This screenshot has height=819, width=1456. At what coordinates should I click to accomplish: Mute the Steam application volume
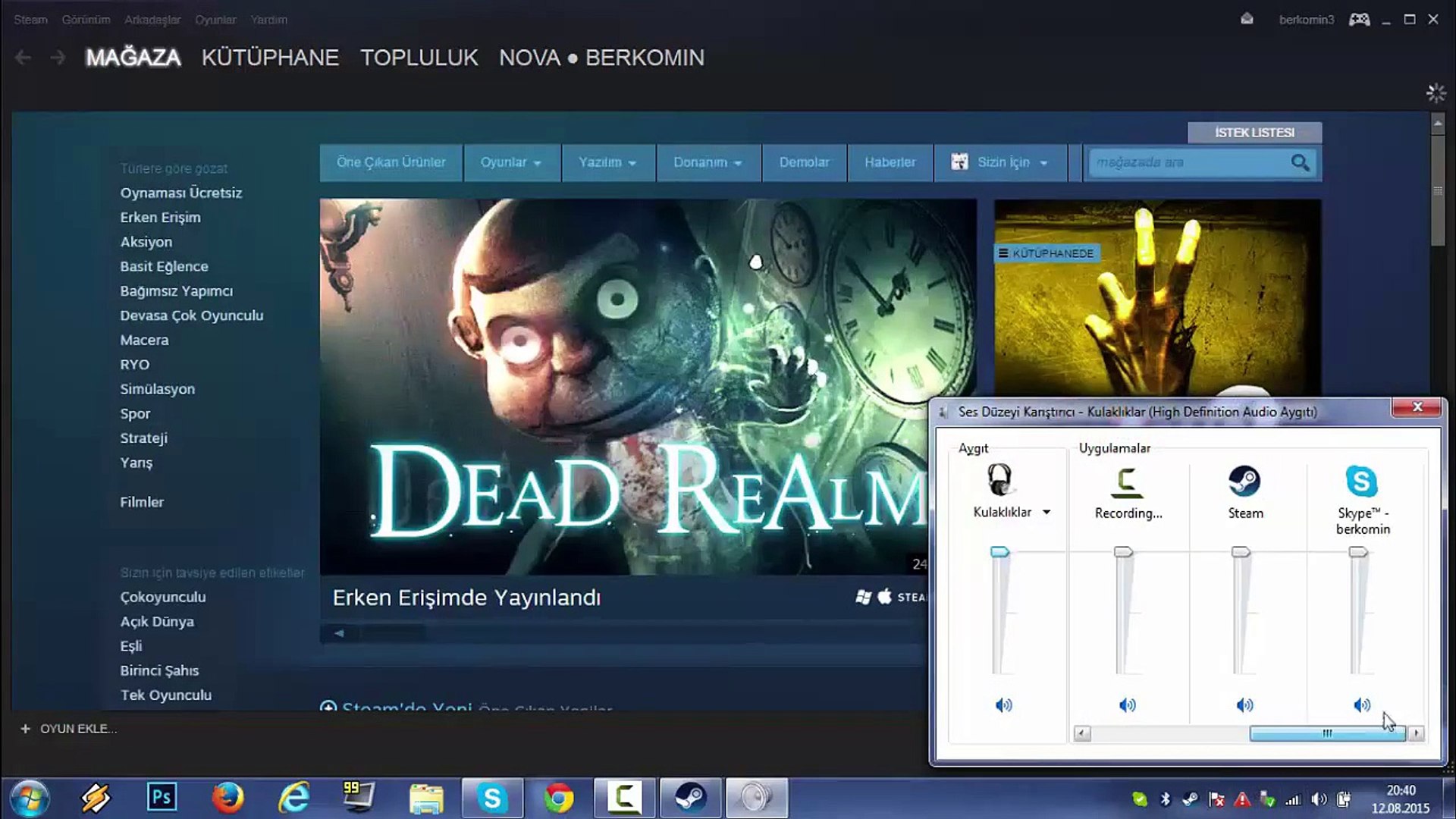tap(1244, 705)
